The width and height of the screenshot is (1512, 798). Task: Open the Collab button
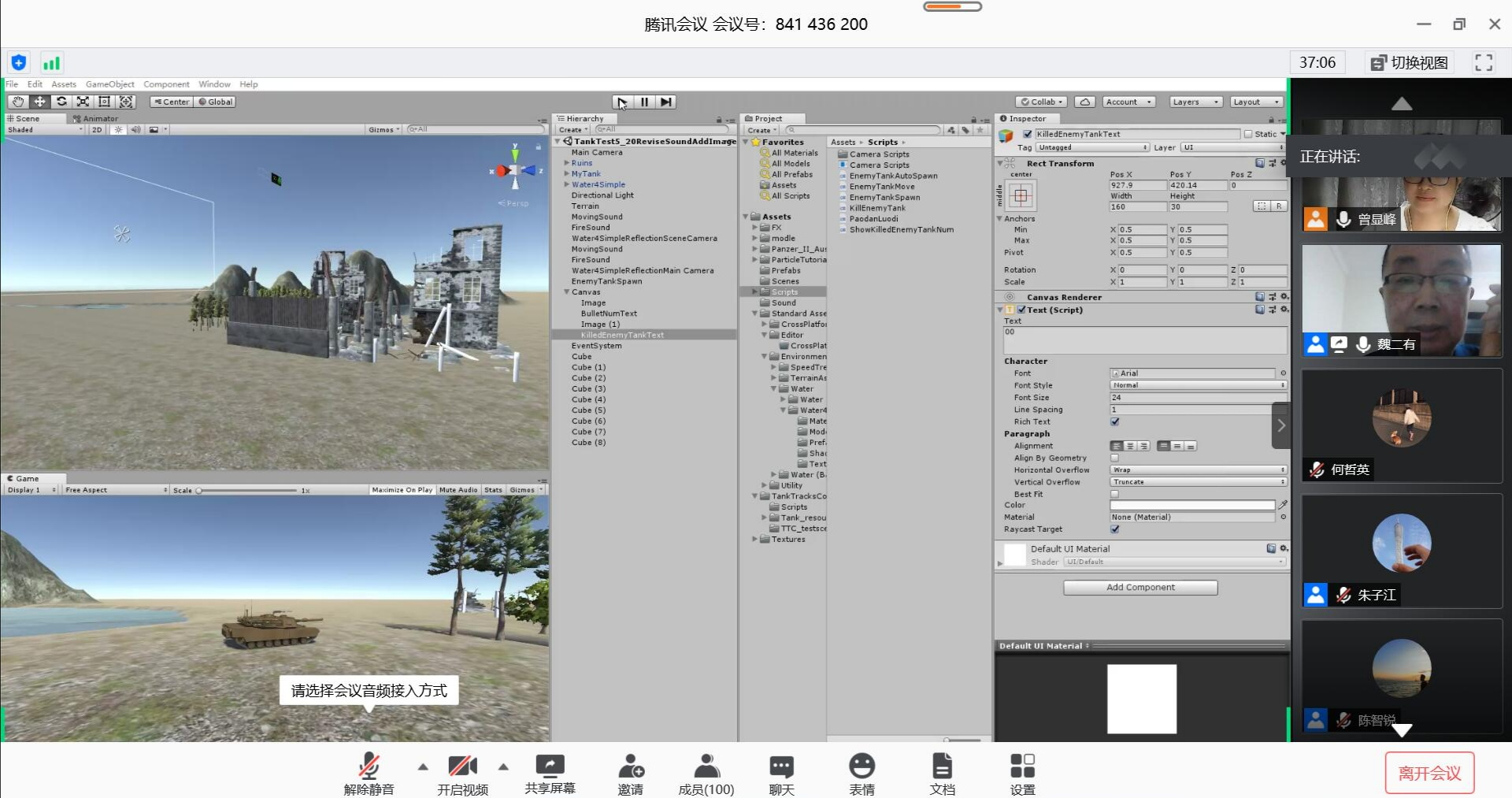tap(1041, 102)
